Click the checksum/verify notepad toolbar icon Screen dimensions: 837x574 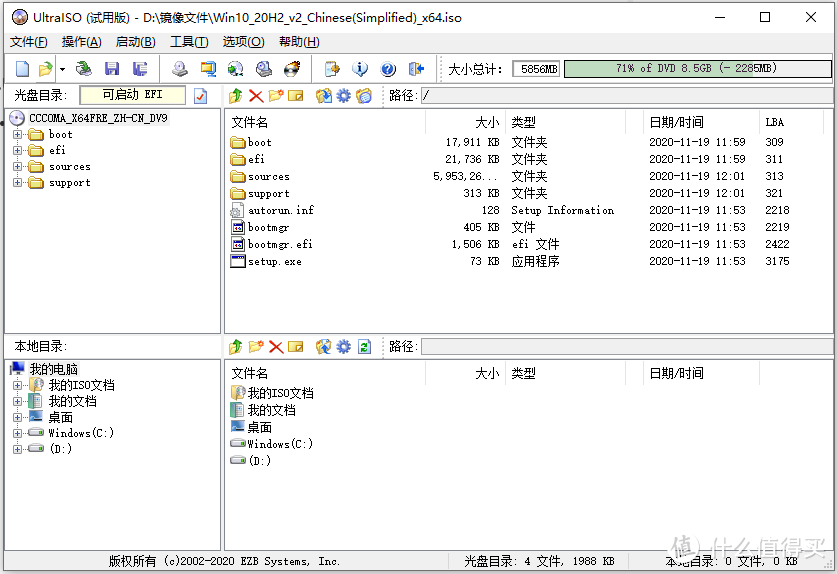(x=331, y=69)
